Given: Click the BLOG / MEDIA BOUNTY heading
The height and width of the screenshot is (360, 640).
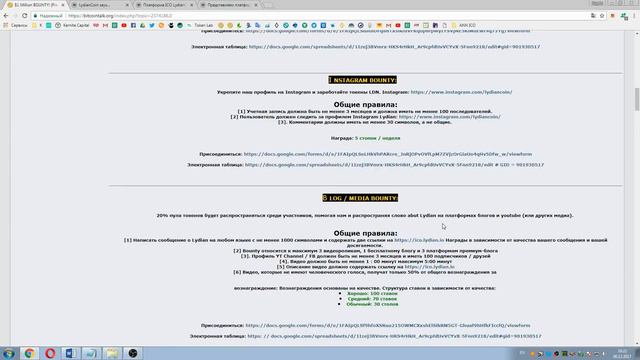Looking at the screenshot, I should pyautogui.click(x=360, y=198).
